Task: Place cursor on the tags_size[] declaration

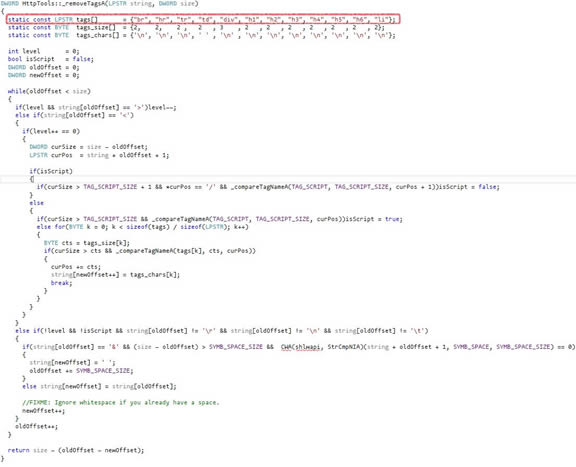Action: point(196,28)
